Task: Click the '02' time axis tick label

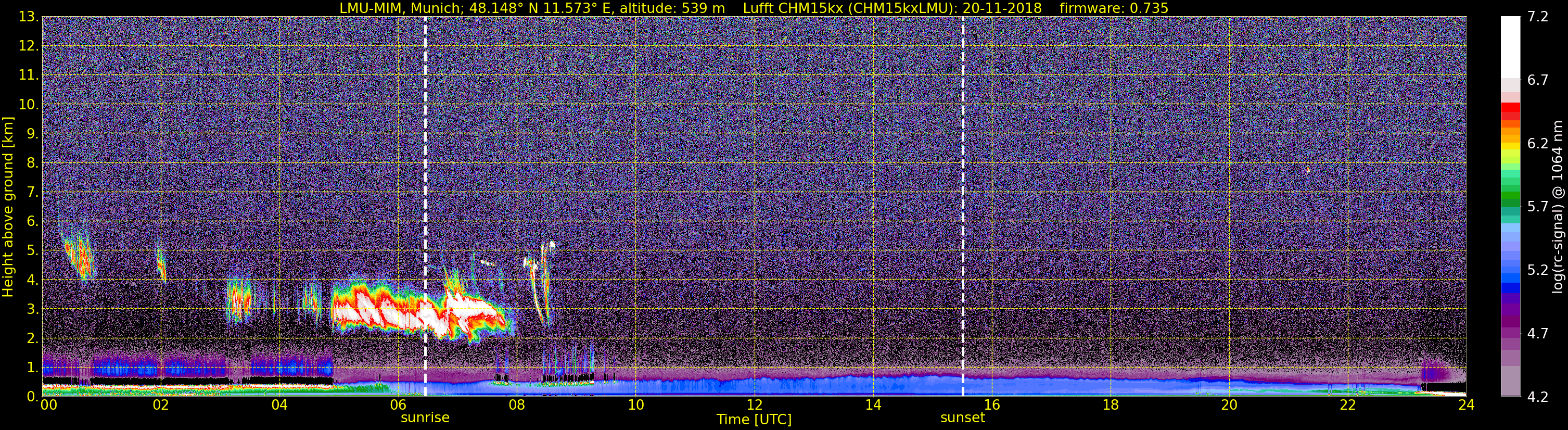Action: click(x=160, y=405)
